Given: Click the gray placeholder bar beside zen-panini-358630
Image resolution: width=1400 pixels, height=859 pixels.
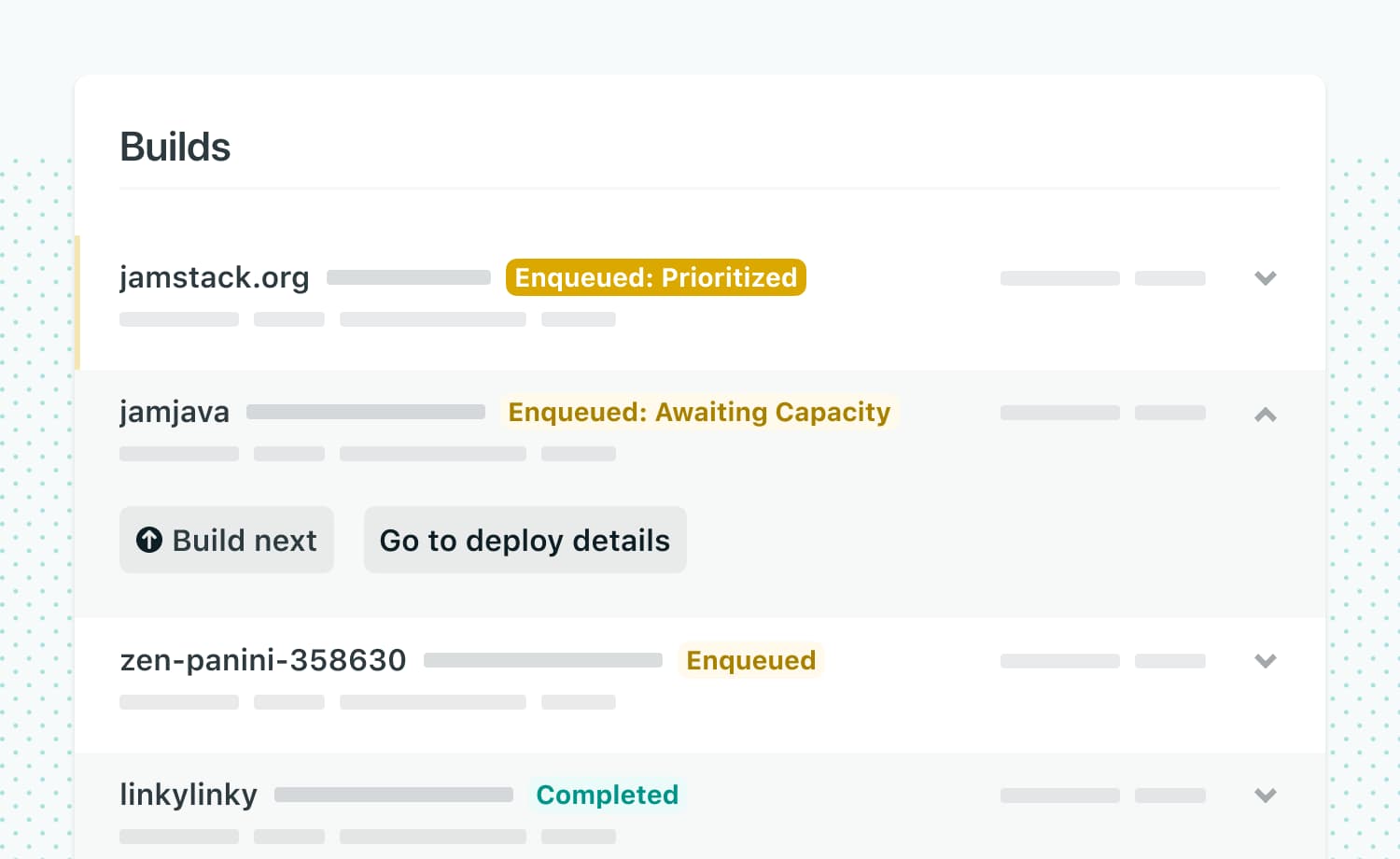Looking at the screenshot, I should (x=543, y=660).
